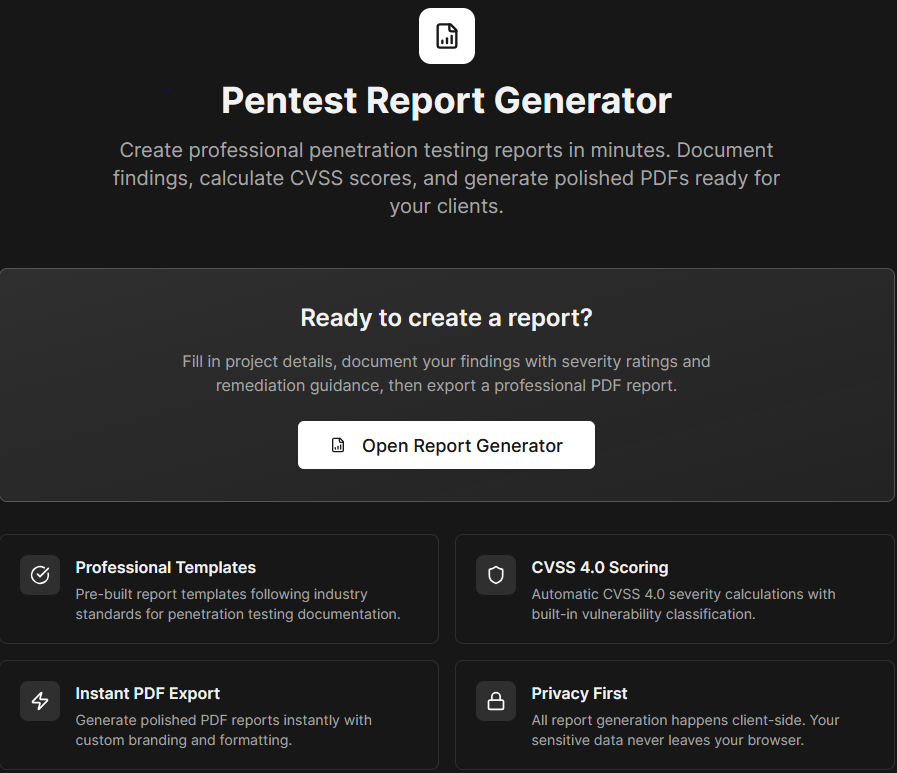Click the padlock icon on the Privacy First card
Screen dimensions: 897x773
[495, 701]
